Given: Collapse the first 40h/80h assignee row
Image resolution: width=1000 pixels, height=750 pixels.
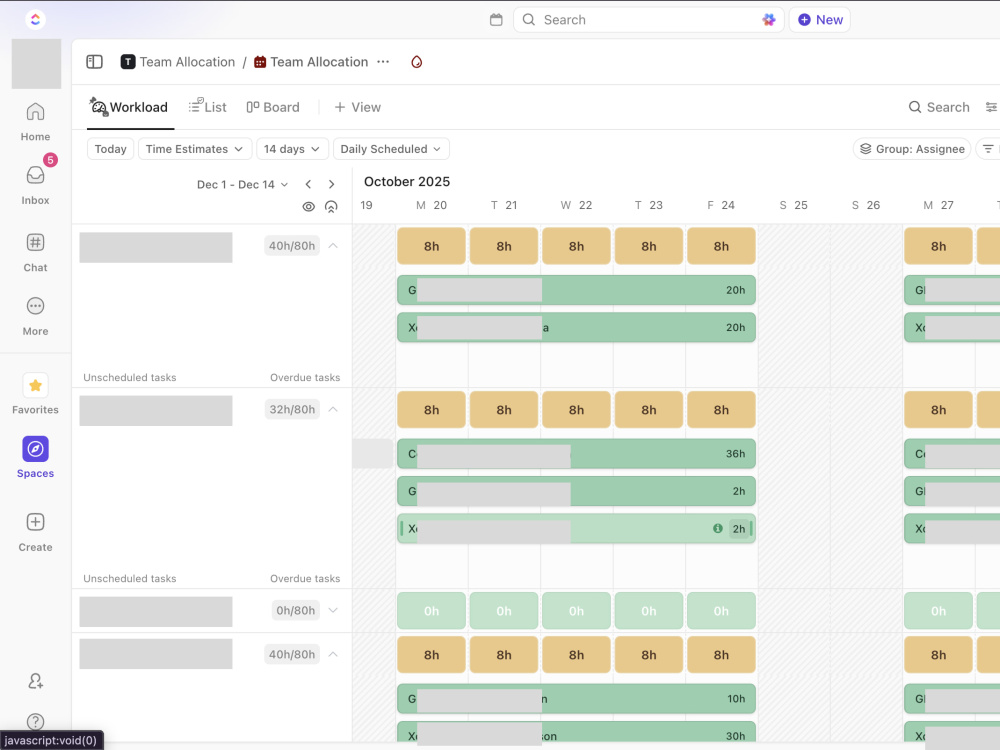Looking at the screenshot, I should coord(333,246).
